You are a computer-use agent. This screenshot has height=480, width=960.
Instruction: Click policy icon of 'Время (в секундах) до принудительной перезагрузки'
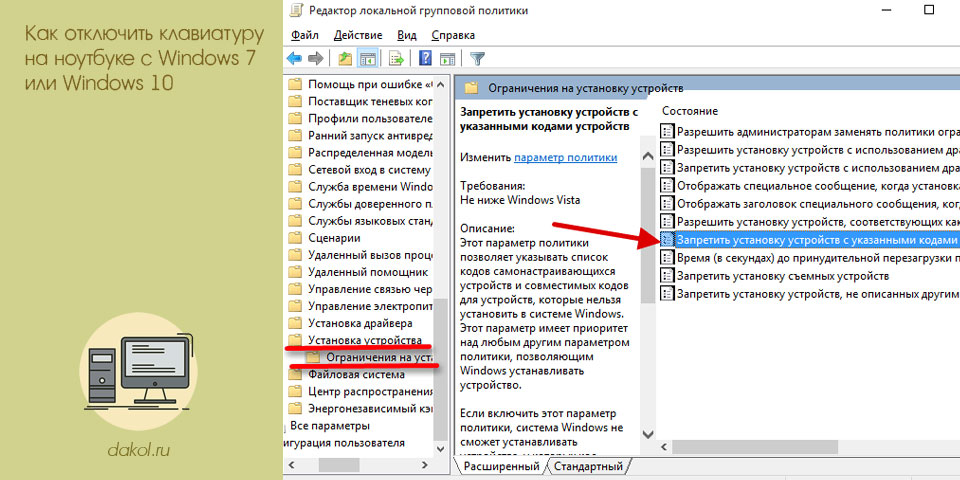[667, 257]
